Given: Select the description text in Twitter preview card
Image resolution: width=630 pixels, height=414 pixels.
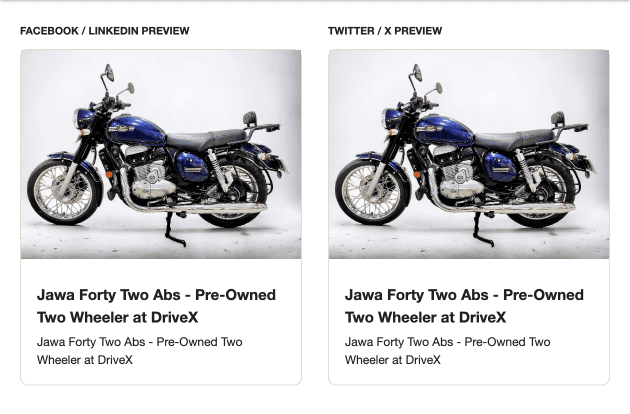Looking at the screenshot, I should click(448, 350).
